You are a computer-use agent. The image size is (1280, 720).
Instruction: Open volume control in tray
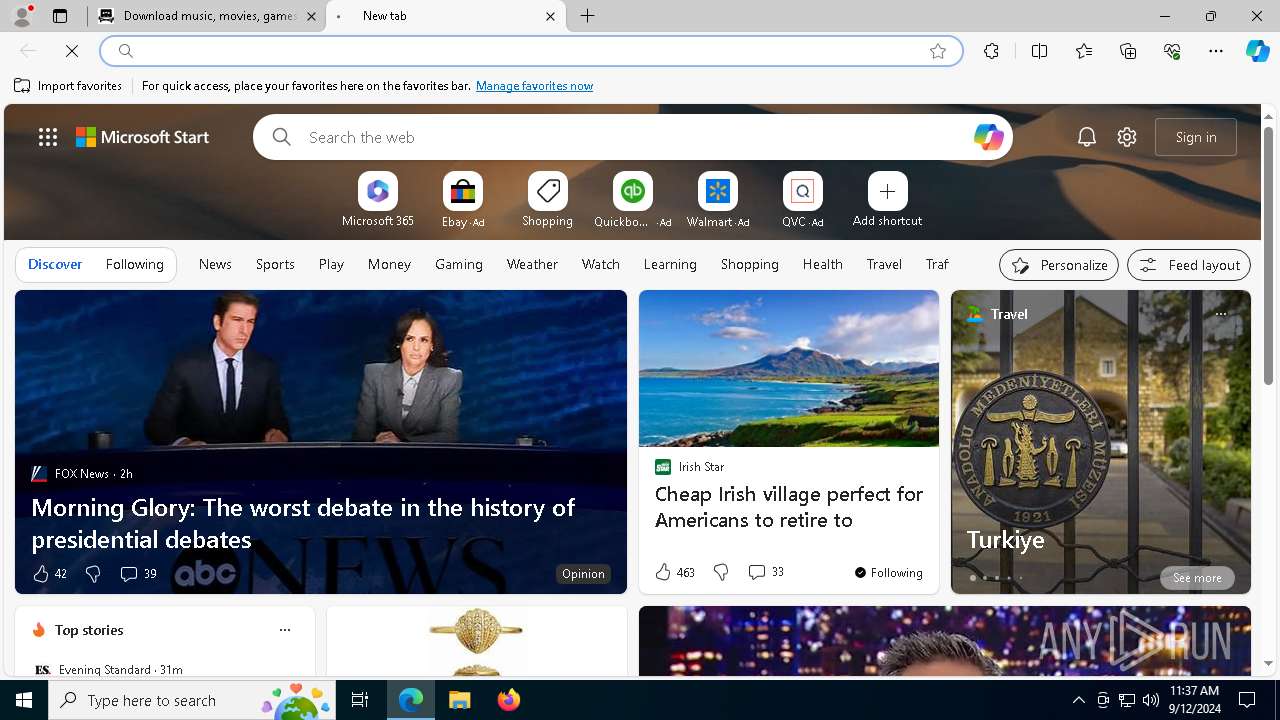point(1150,700)
